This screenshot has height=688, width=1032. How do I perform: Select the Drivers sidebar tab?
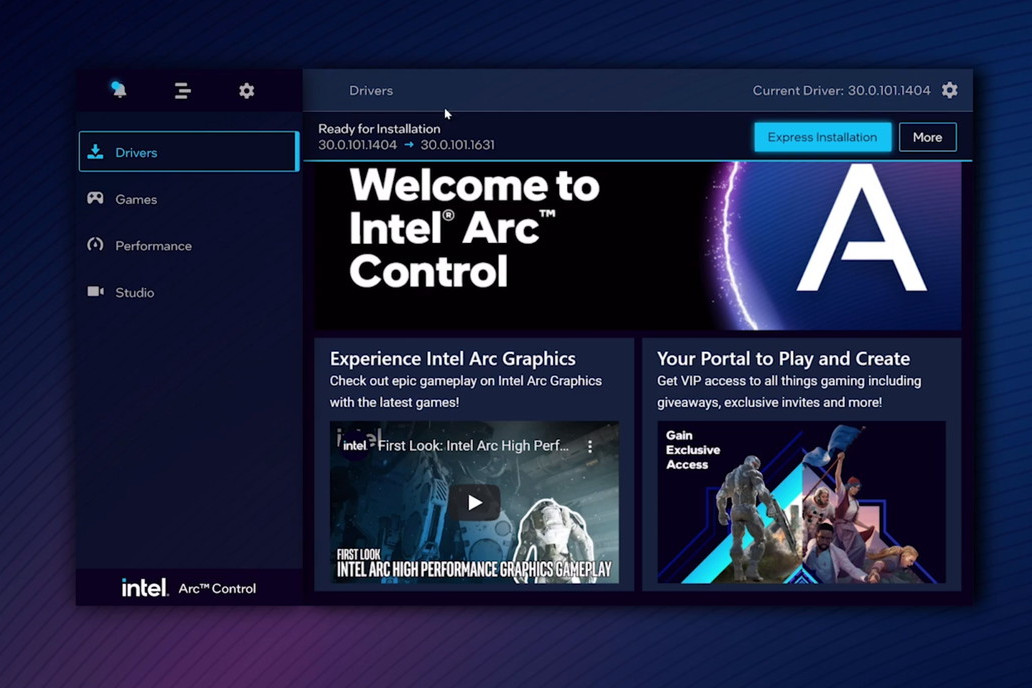189,151
